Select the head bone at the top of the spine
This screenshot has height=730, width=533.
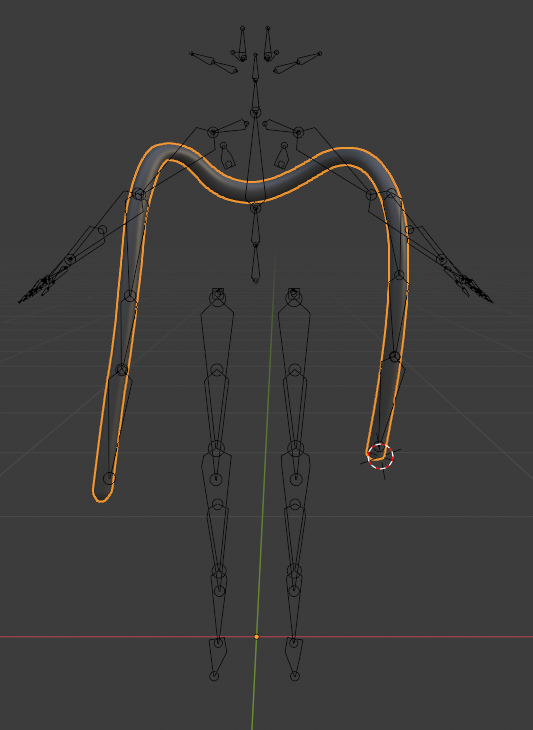tap(255, 68)
